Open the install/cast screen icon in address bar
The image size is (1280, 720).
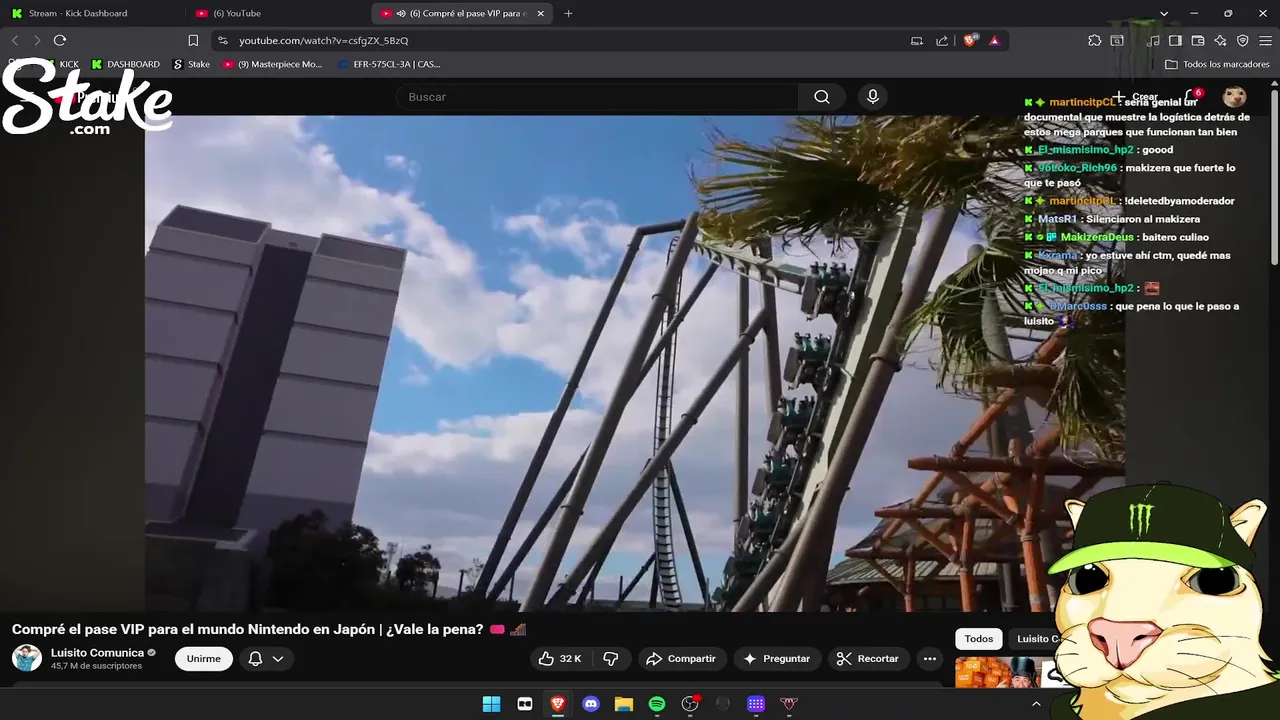pos(917,41)
